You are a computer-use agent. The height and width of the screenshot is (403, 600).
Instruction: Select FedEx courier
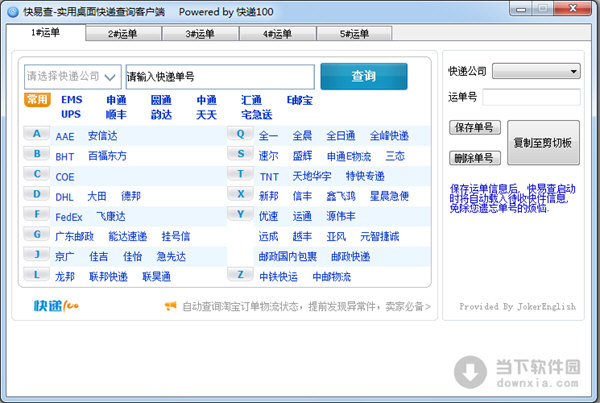coord(69,217)
